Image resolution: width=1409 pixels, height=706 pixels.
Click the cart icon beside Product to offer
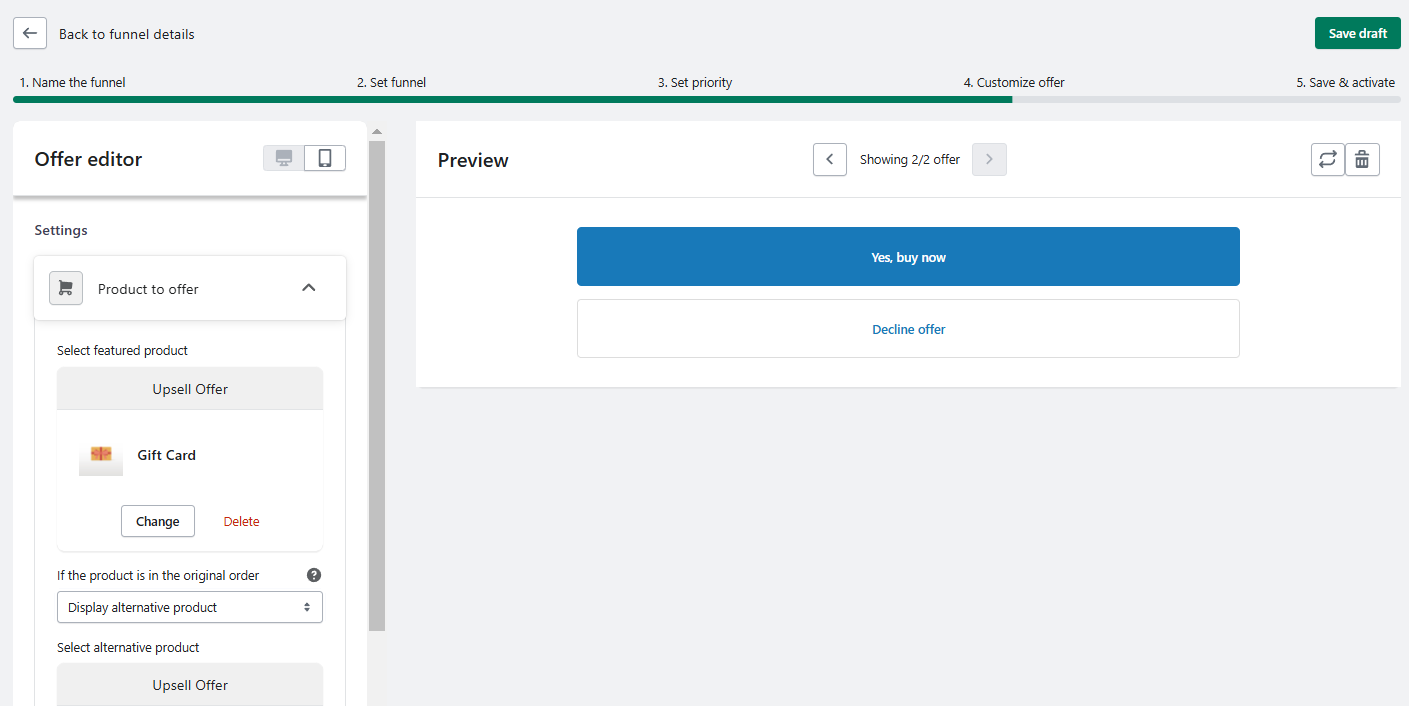(66, 288)
